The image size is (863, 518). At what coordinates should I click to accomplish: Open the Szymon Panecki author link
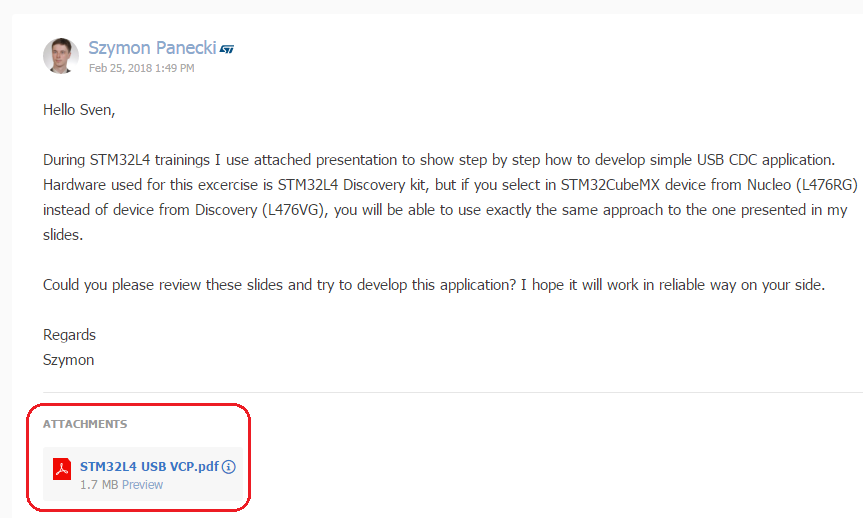[x=152, y=47]
